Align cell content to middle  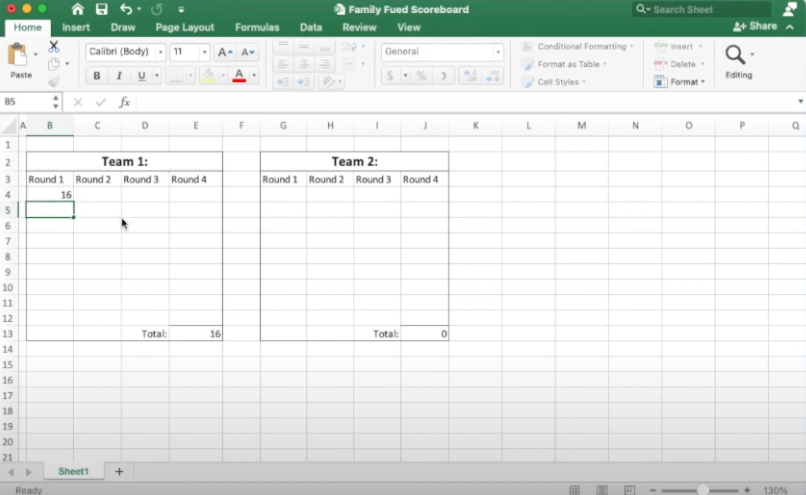click(x=304, y=47)
